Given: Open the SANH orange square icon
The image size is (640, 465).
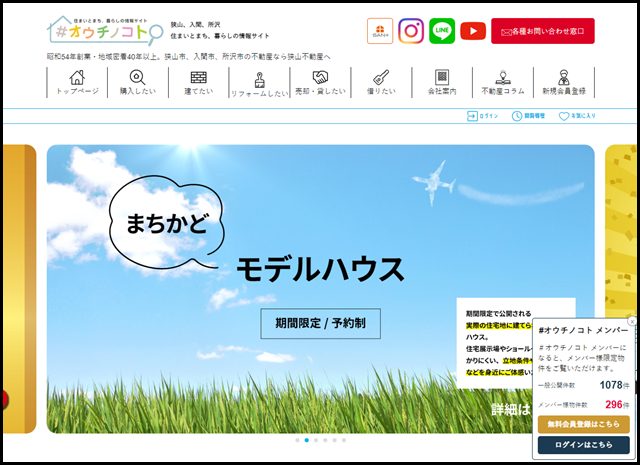Looking at the screenshot, I should pos(380,31).
